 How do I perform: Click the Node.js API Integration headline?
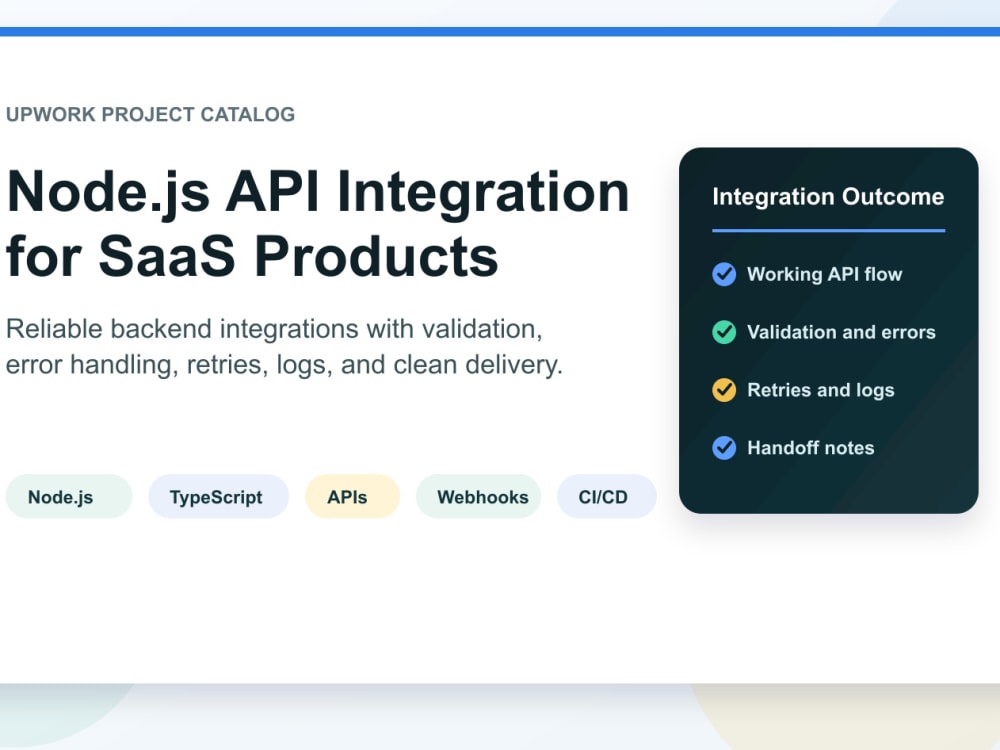pos(318,223)
